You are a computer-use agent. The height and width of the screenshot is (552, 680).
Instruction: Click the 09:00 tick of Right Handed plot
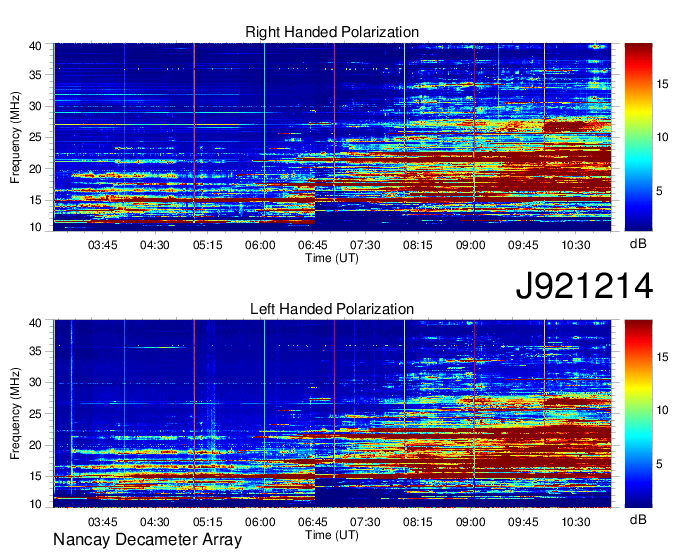tap(471, 245)
